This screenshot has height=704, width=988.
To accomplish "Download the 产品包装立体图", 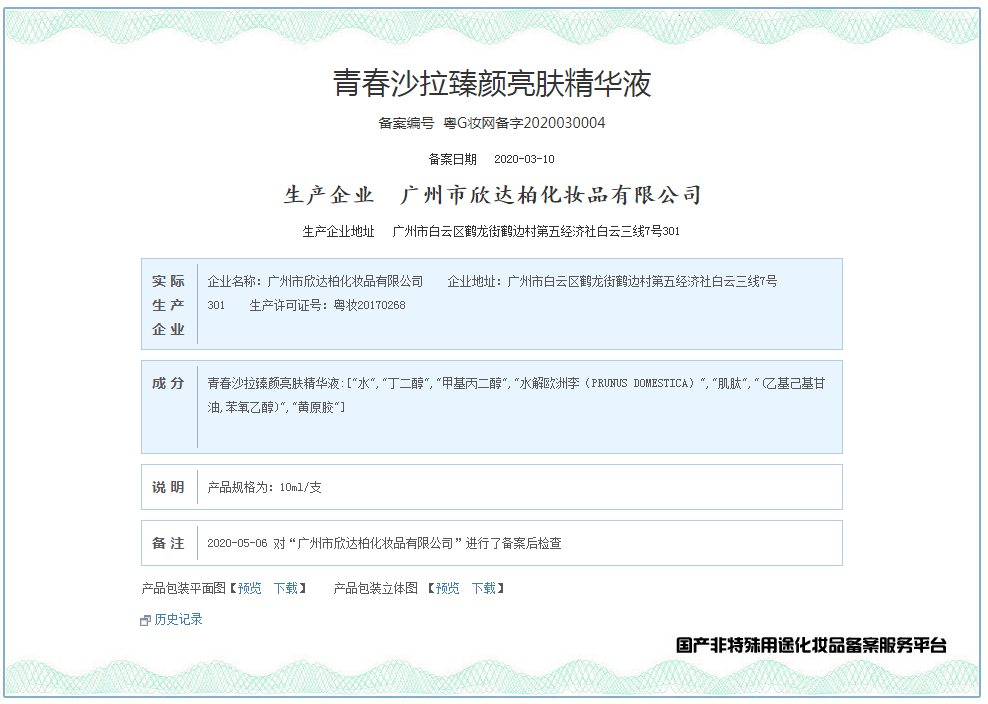I will pos(484,588).
